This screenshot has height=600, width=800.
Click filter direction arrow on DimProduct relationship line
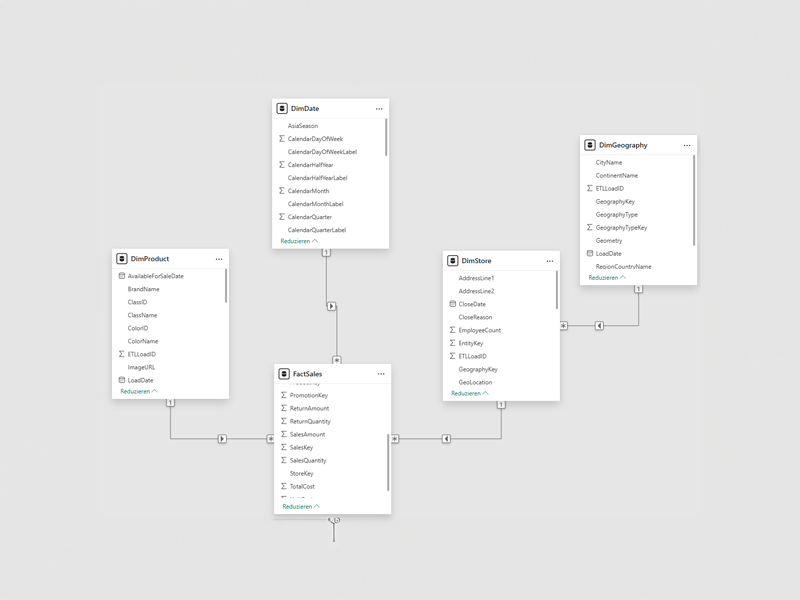[222, 438]
